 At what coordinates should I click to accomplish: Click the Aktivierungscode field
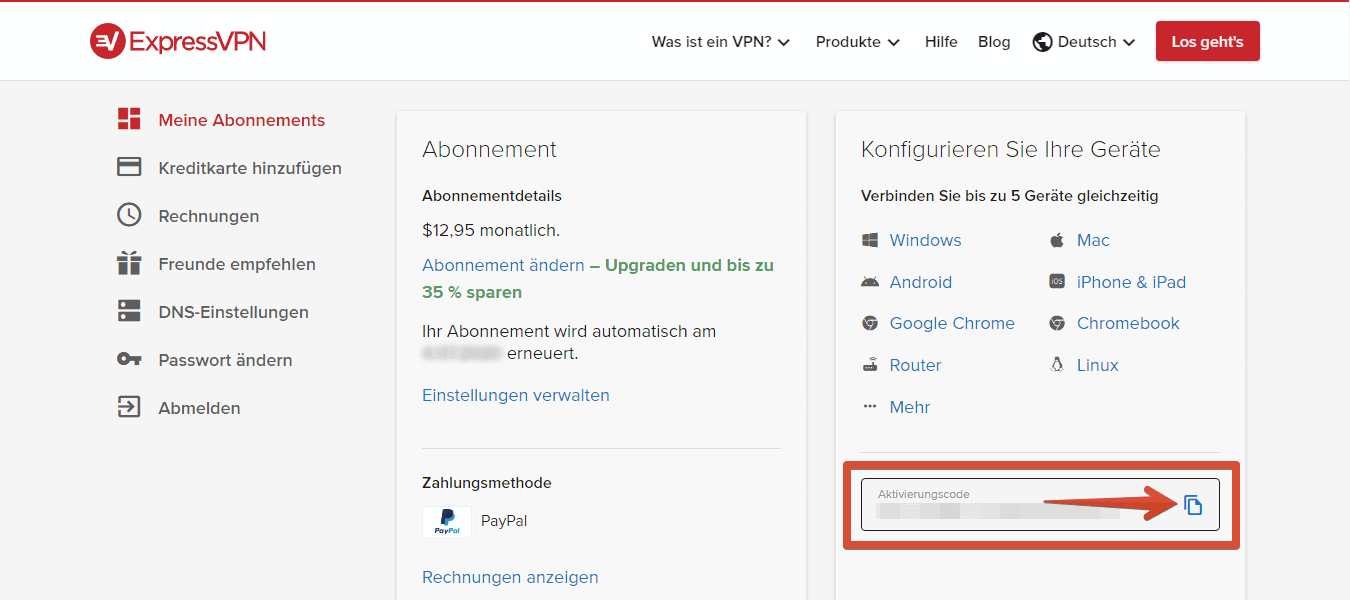click(x=1040, y=505)
